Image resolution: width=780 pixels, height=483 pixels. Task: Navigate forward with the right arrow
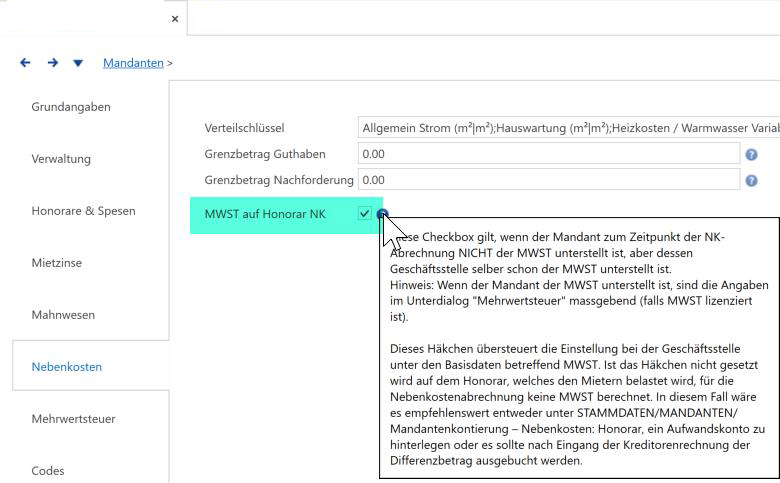[53, 63]
